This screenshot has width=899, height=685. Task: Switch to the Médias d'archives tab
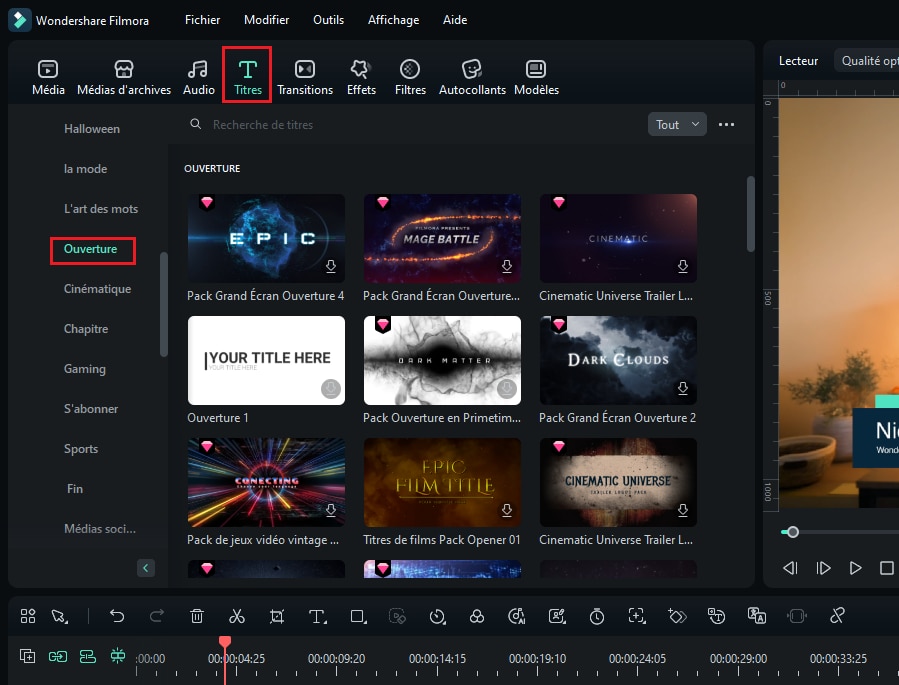124,77
